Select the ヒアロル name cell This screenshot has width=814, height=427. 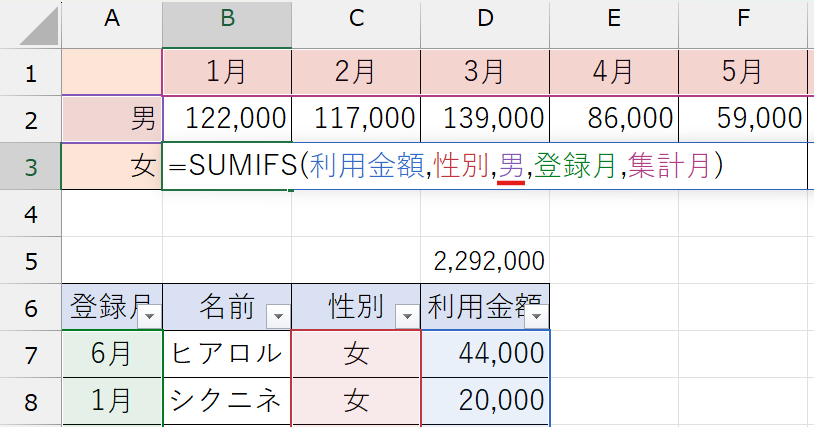227,354
